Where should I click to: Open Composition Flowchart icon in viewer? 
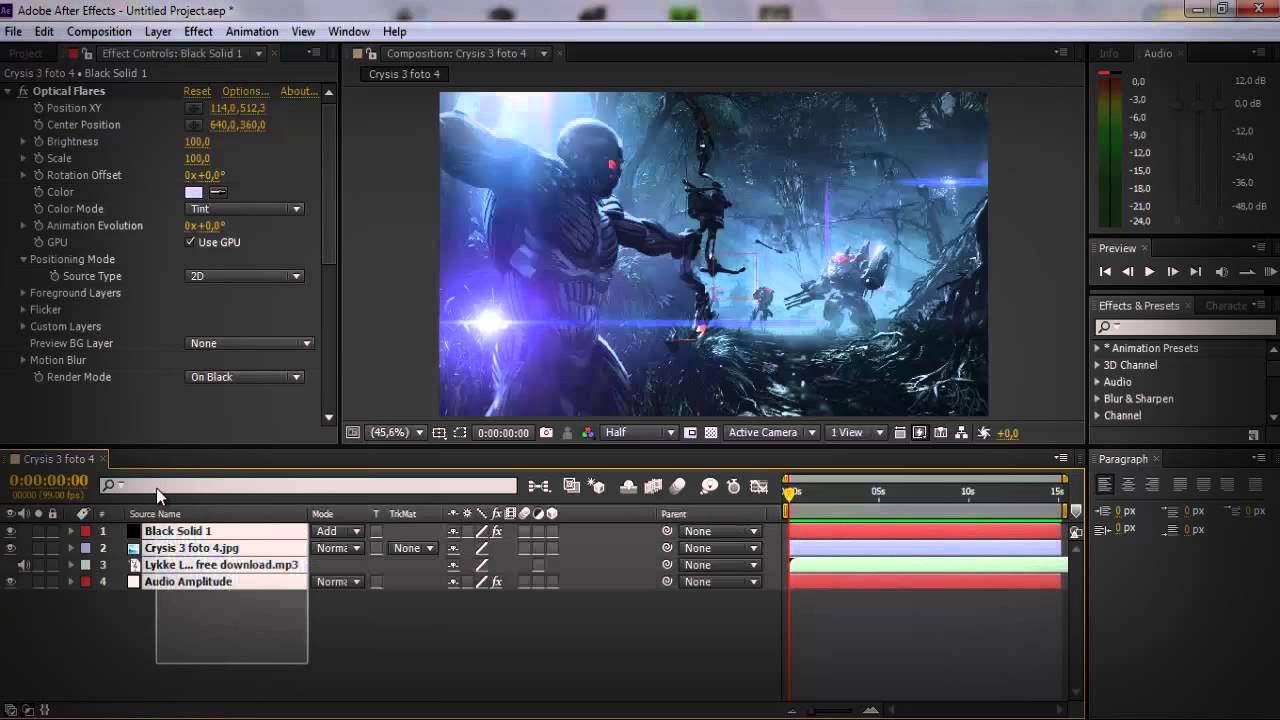click(x=961, y=433)
